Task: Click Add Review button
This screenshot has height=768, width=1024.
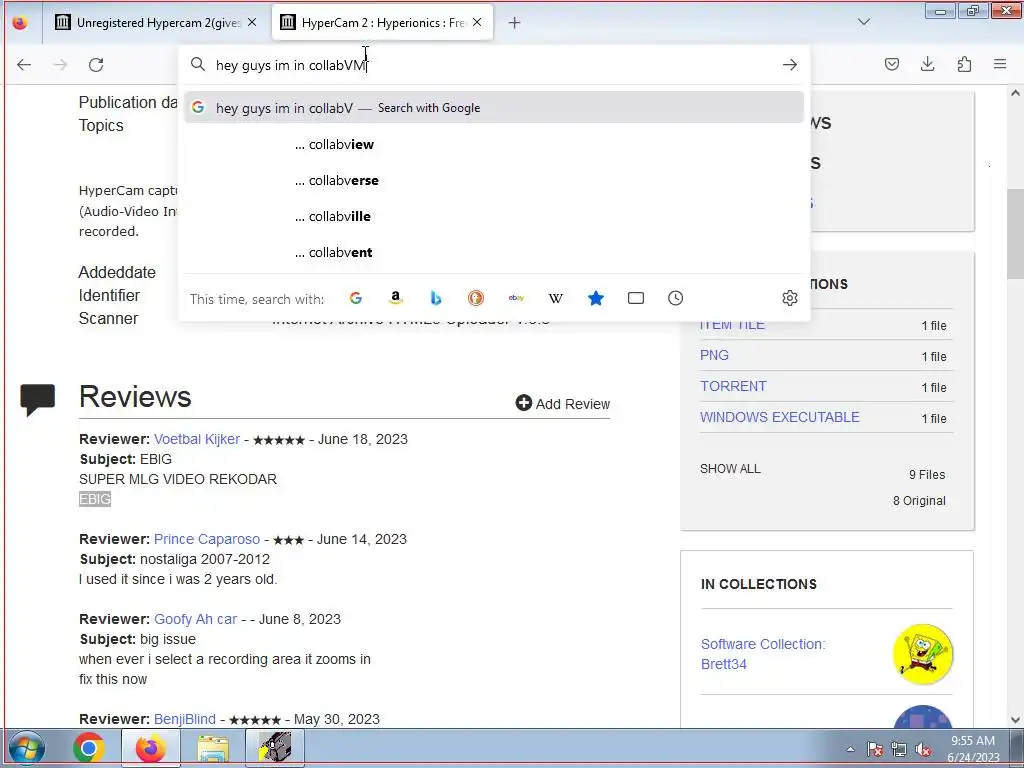Action: point(562,404)
